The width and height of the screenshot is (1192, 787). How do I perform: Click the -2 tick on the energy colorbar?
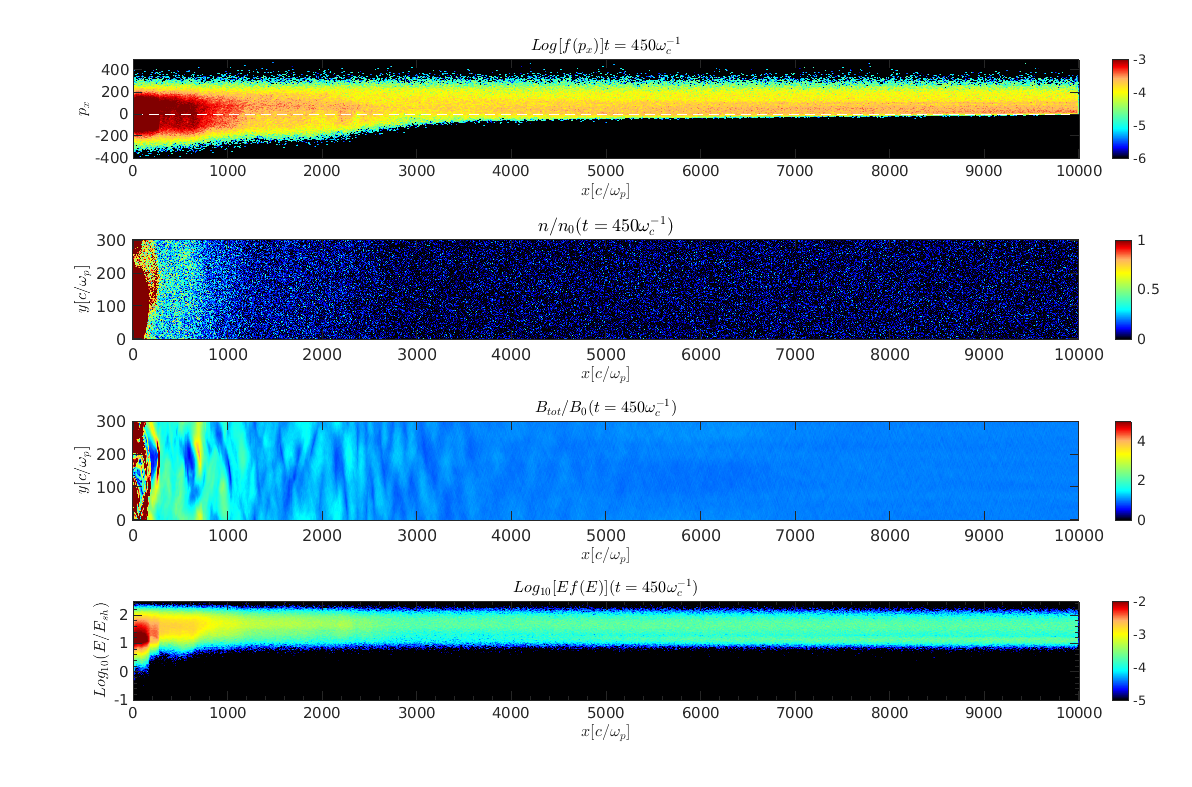(1140, 601)
